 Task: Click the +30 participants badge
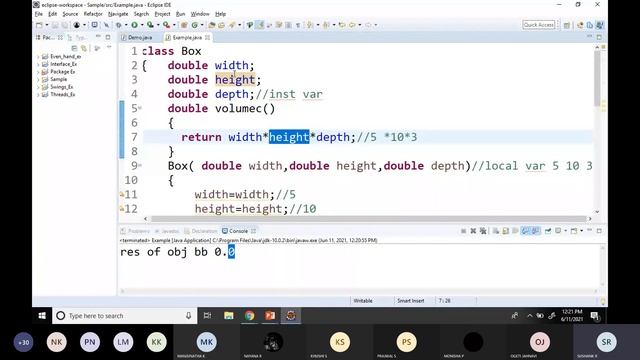click(x=24, y=342)
